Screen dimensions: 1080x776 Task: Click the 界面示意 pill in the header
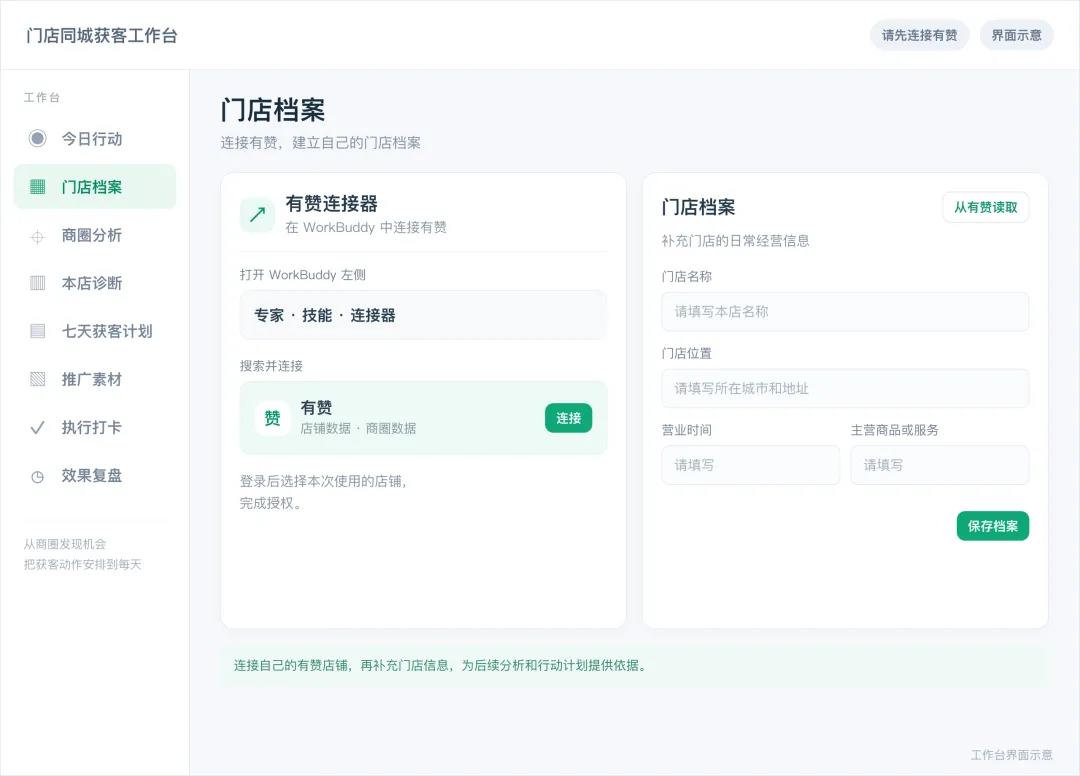pos(1017,35)
